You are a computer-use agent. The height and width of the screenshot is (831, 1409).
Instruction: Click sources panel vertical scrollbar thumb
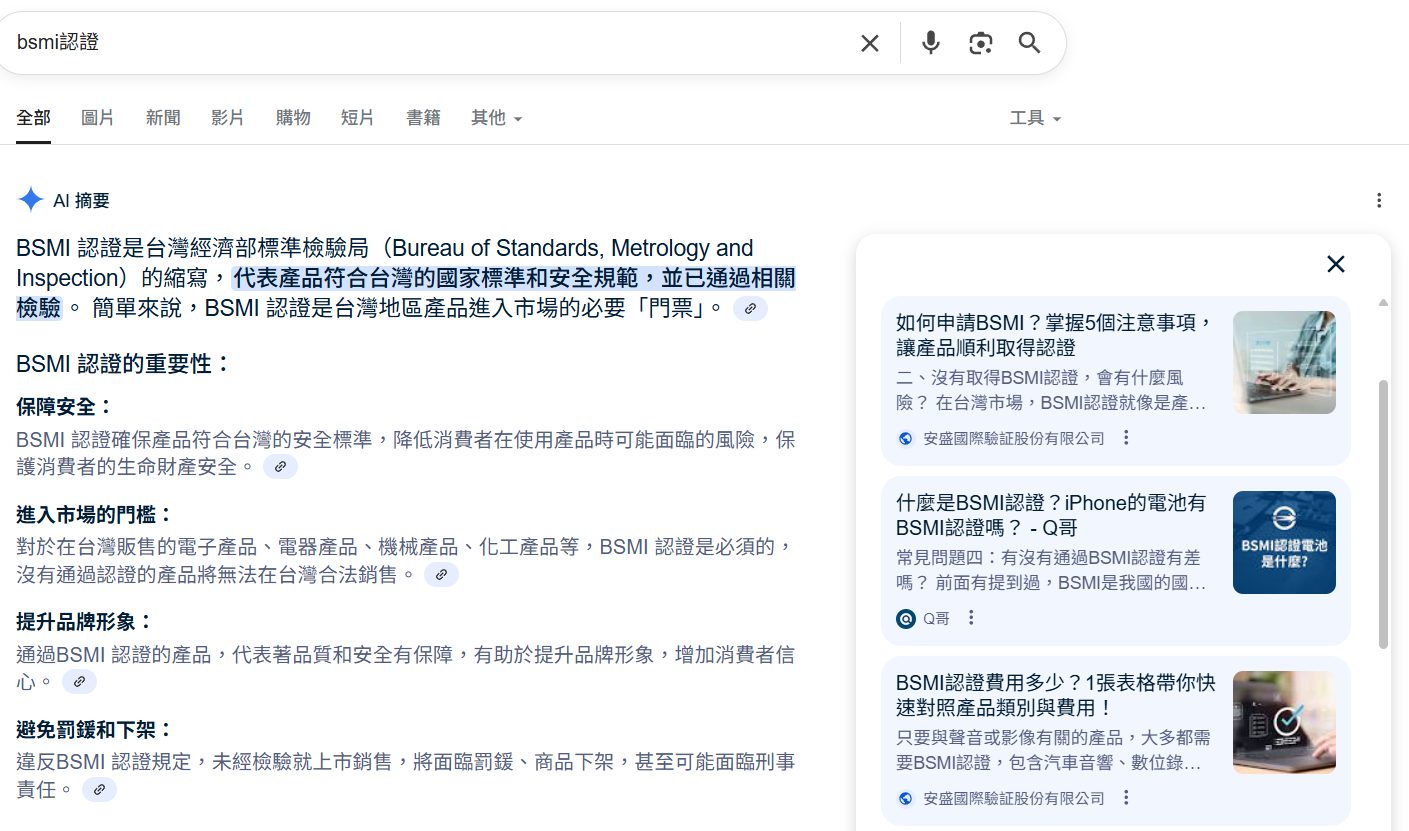1384,514
